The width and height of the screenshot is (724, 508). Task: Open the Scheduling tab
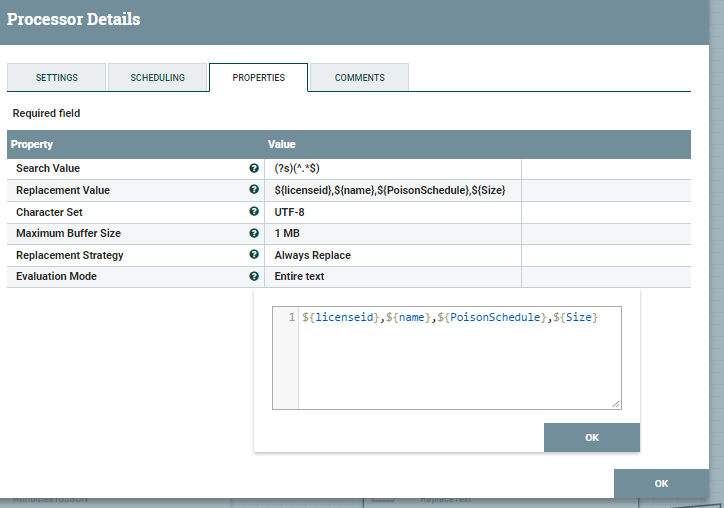[158, 78]
